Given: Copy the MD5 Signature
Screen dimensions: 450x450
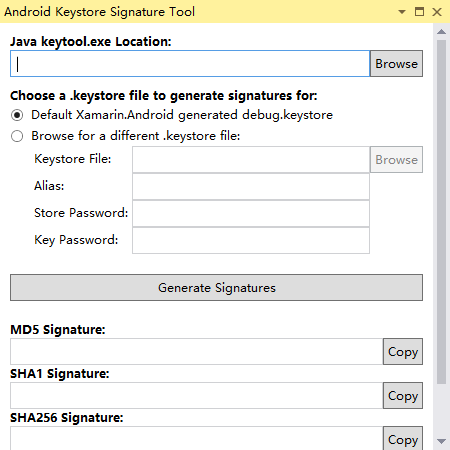Looking at the screenshot, I should 403,352.
